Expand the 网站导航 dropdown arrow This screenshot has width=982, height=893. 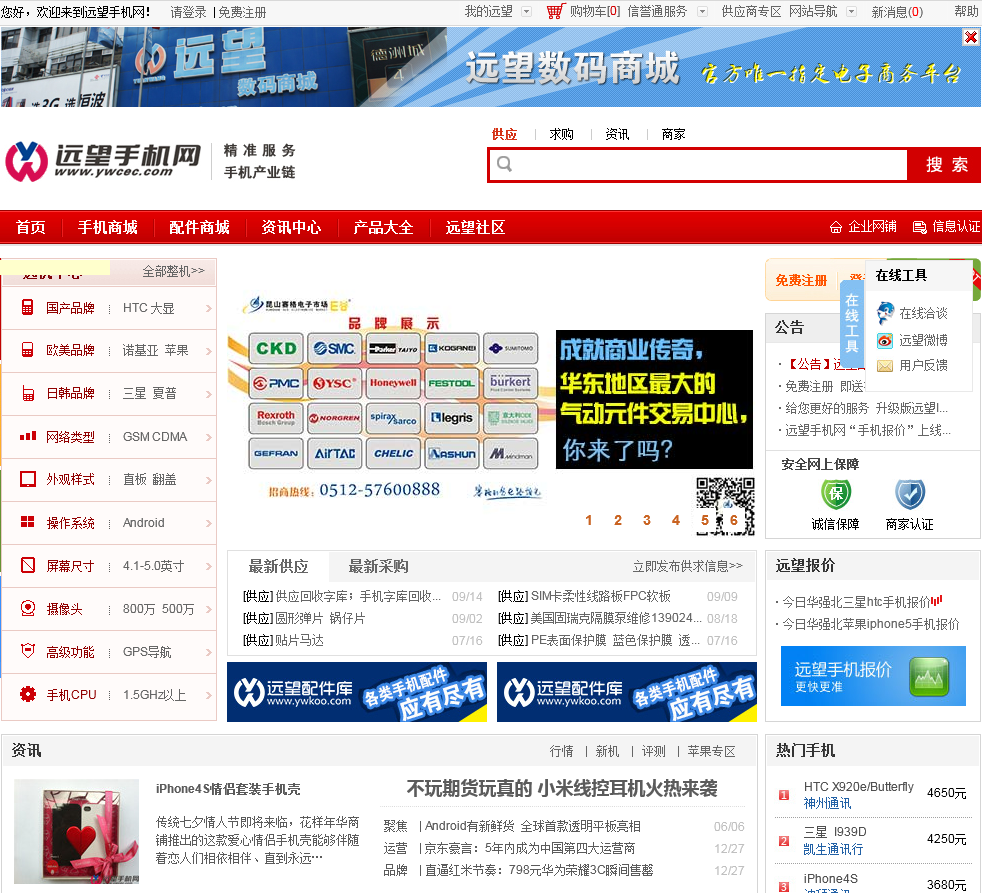click(x=851, y=11)
